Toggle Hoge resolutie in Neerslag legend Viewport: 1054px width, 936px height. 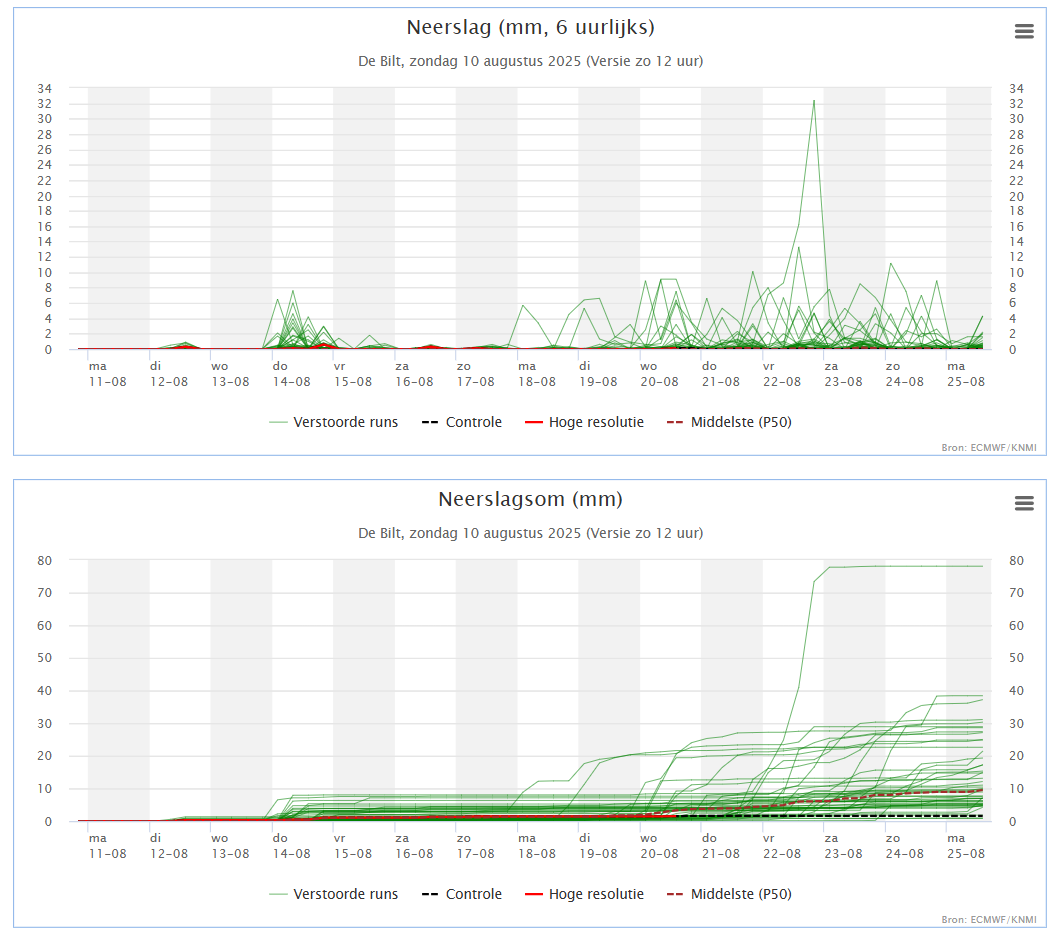click(x=584, y=422)
